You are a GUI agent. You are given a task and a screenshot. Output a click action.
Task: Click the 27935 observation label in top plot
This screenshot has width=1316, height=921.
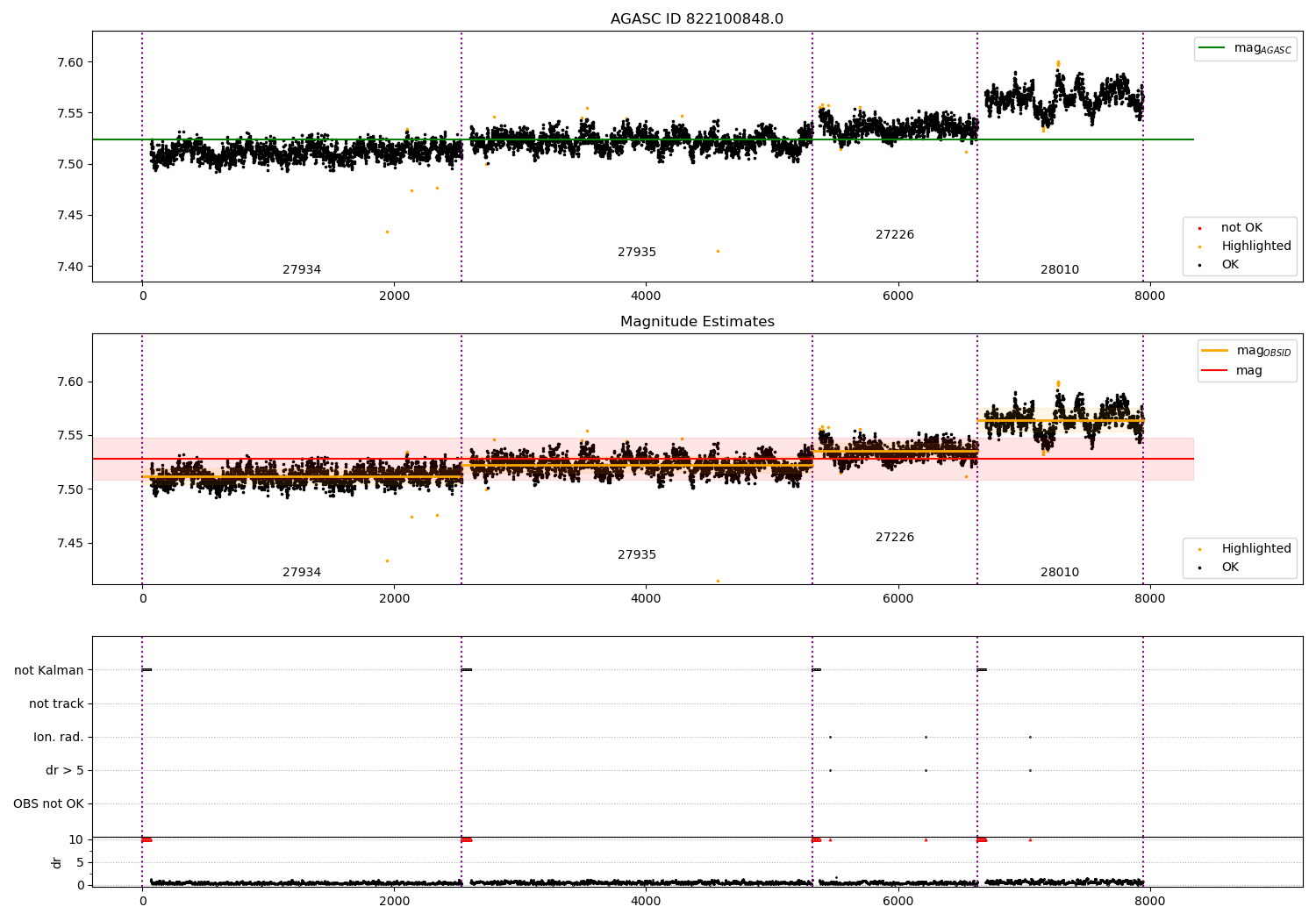click(637, 253)
